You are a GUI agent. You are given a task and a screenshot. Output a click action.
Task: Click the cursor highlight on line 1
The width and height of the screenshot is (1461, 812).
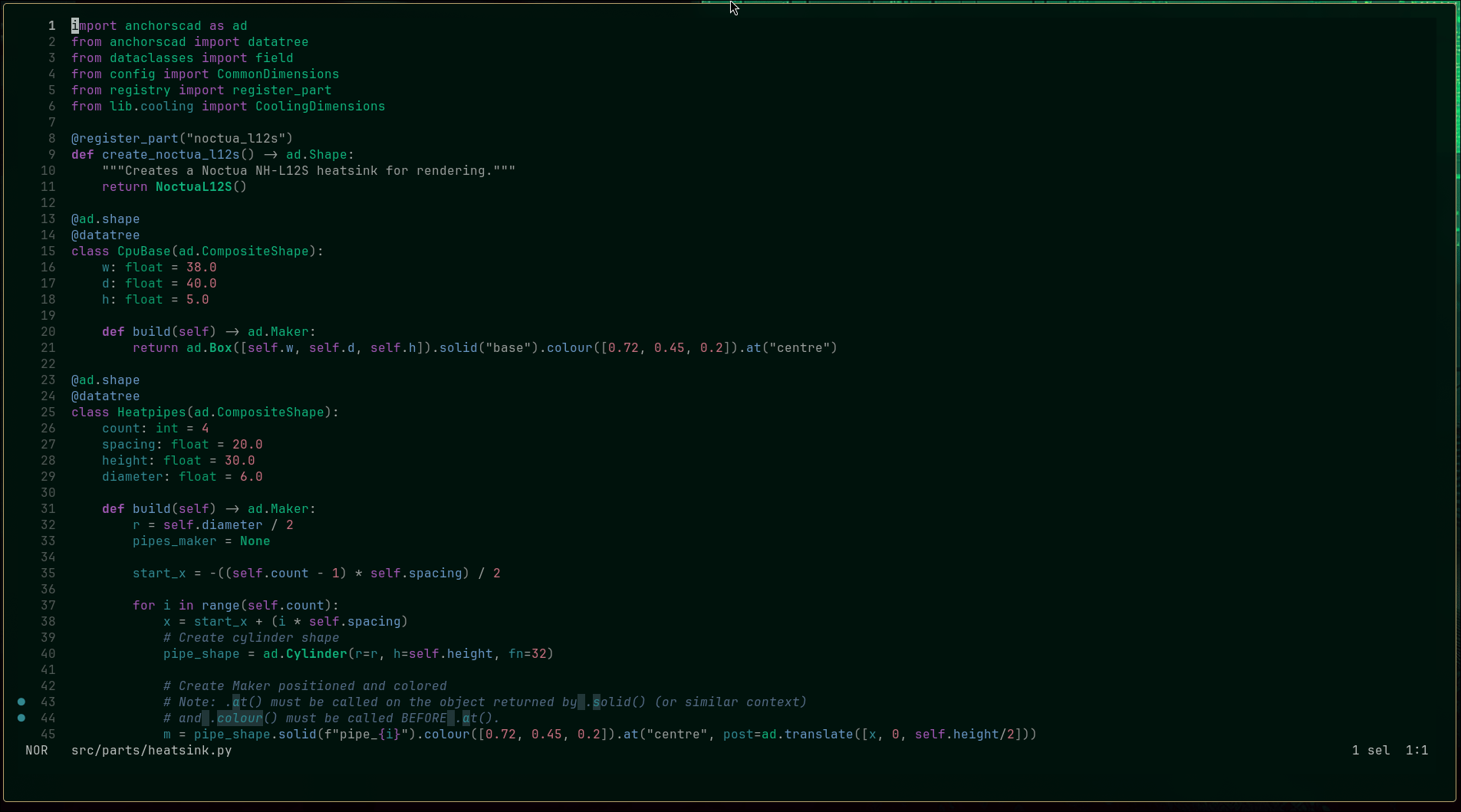[x=74, y=25]
